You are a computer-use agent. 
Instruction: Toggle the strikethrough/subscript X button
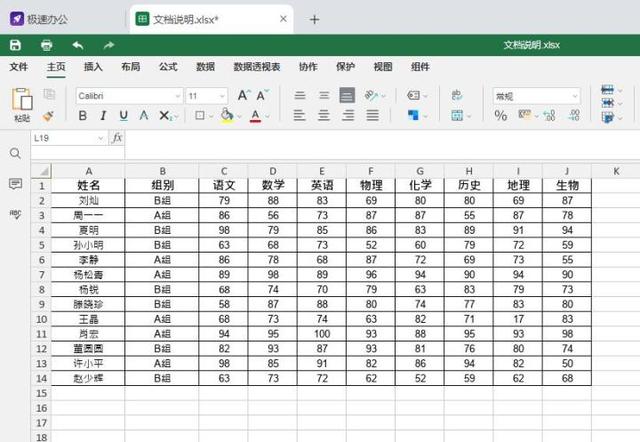(165, 116)
